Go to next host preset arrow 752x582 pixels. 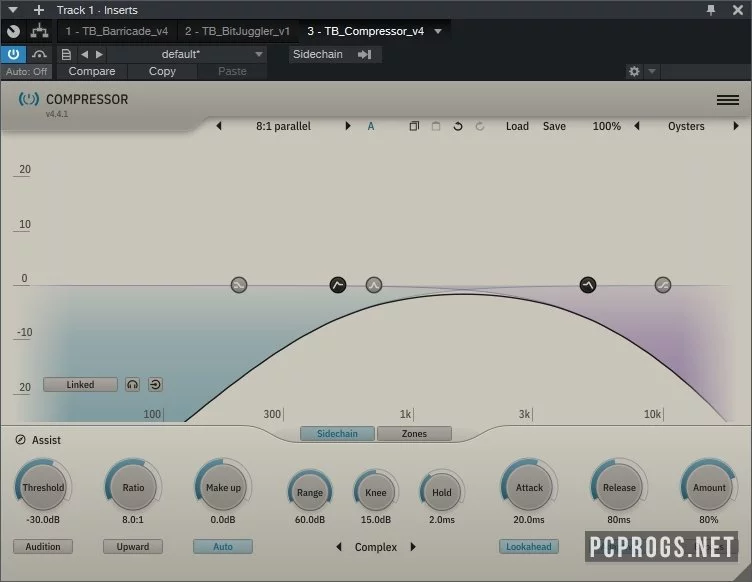pyautogui.click(x=99, y=55)
